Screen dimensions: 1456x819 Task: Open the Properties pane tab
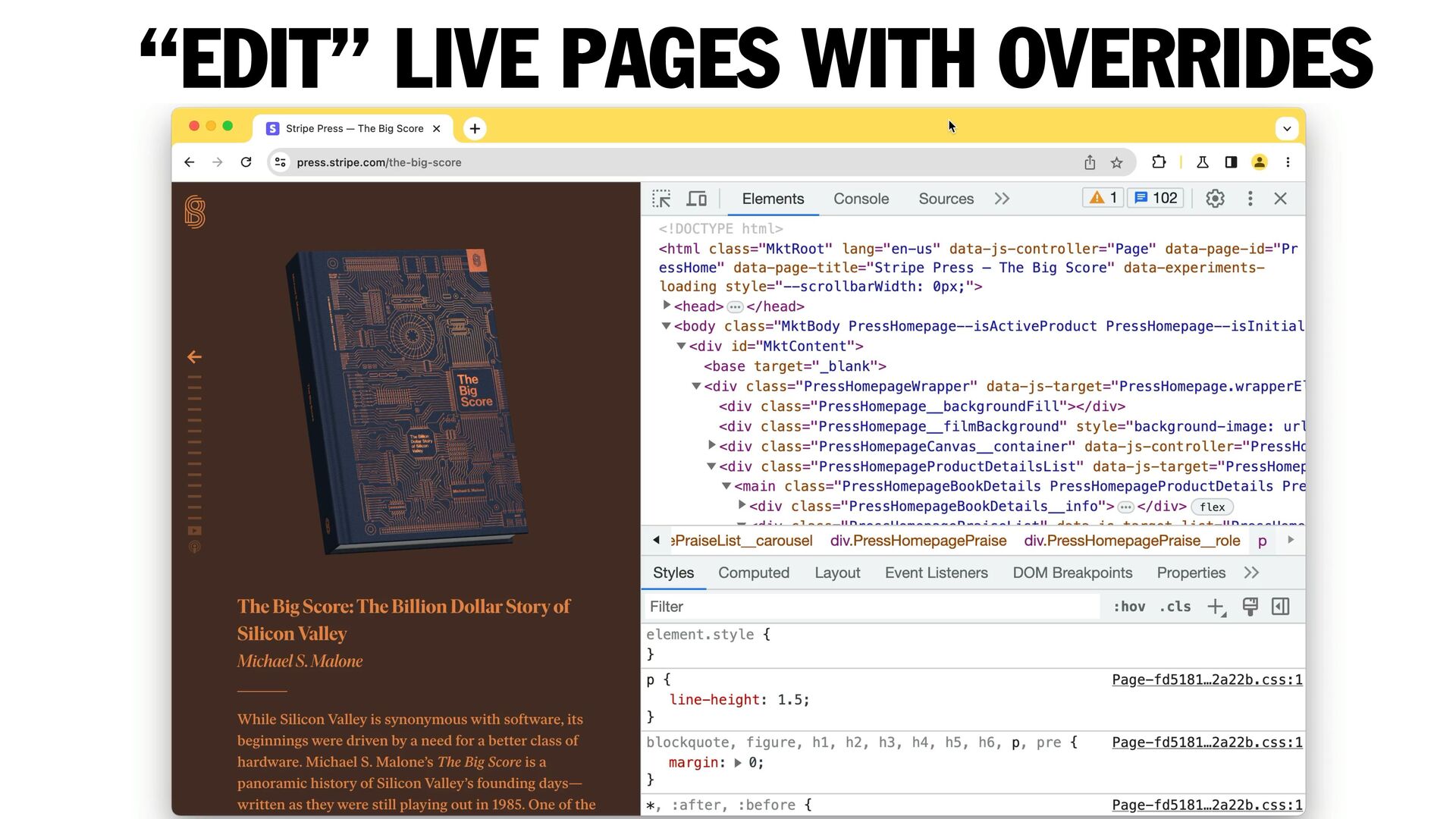point(1191,573)
